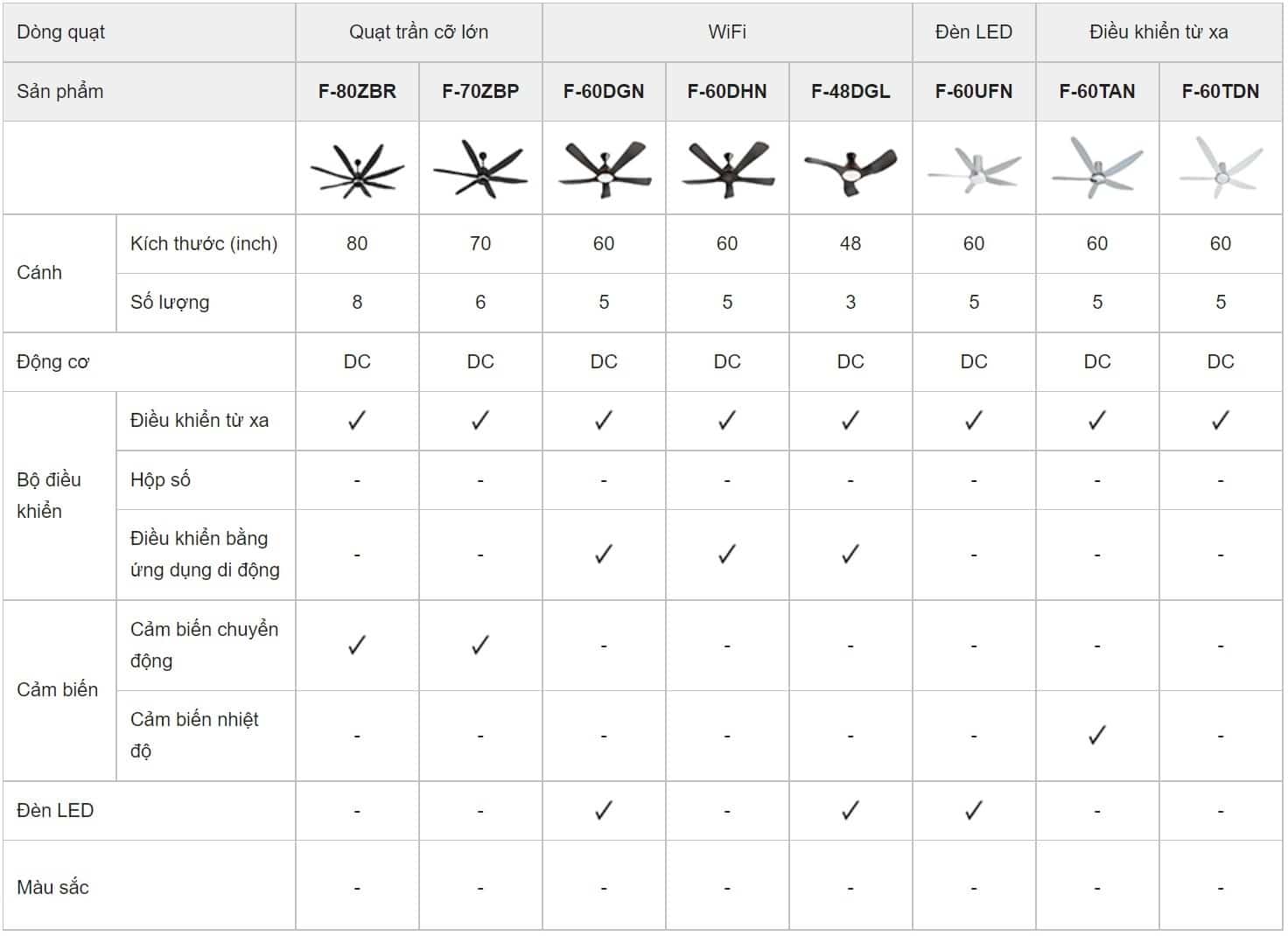This screenshot has width=1288, height=936.
Task: Click F-60TDN remote control checkmark
Action: coord(1221,421)
